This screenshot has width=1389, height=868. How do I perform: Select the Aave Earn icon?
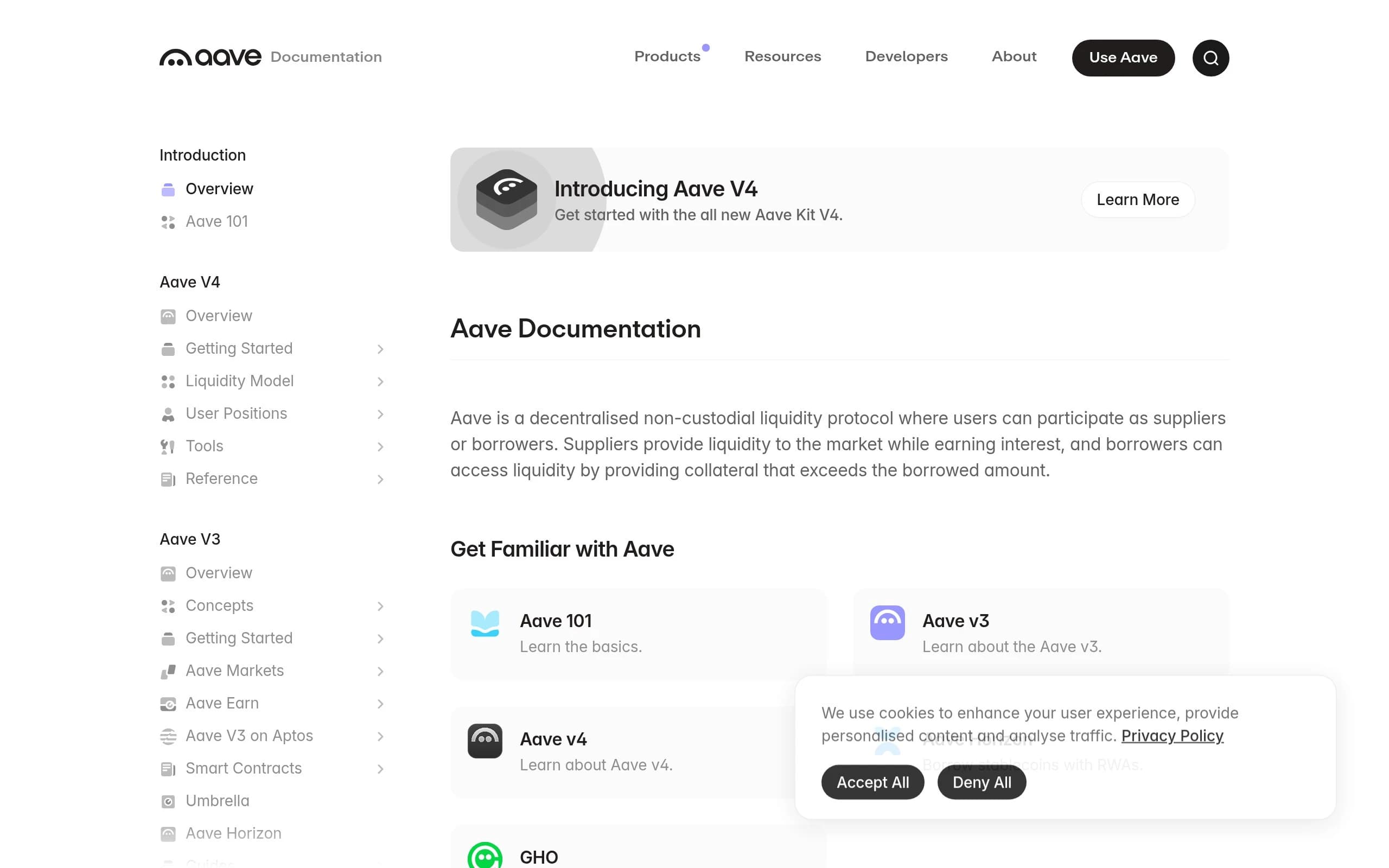(x=168, y=703)
